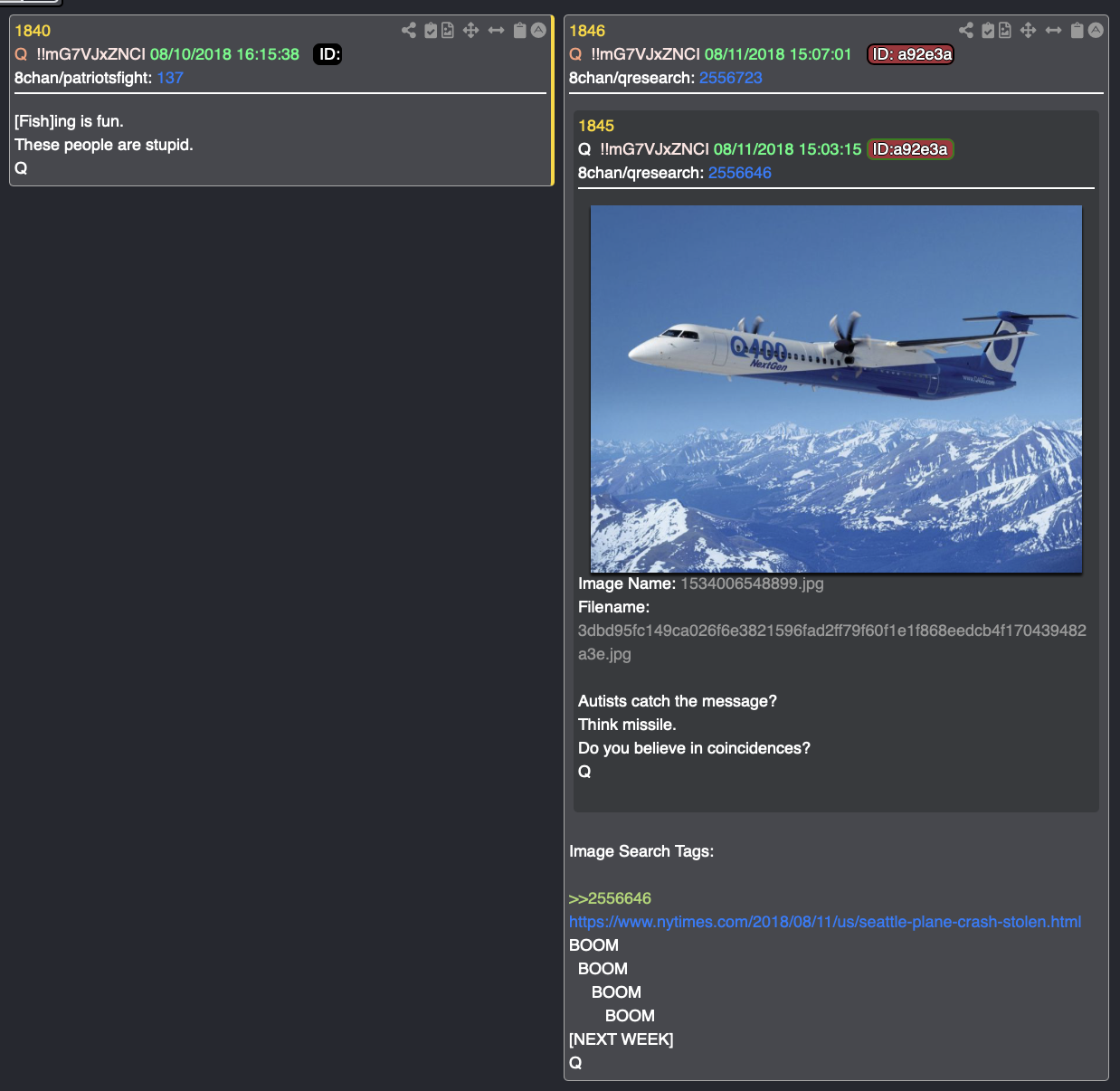Open qresearch post link 2556723
The image size is (1120, 1091).
(730, 78)
